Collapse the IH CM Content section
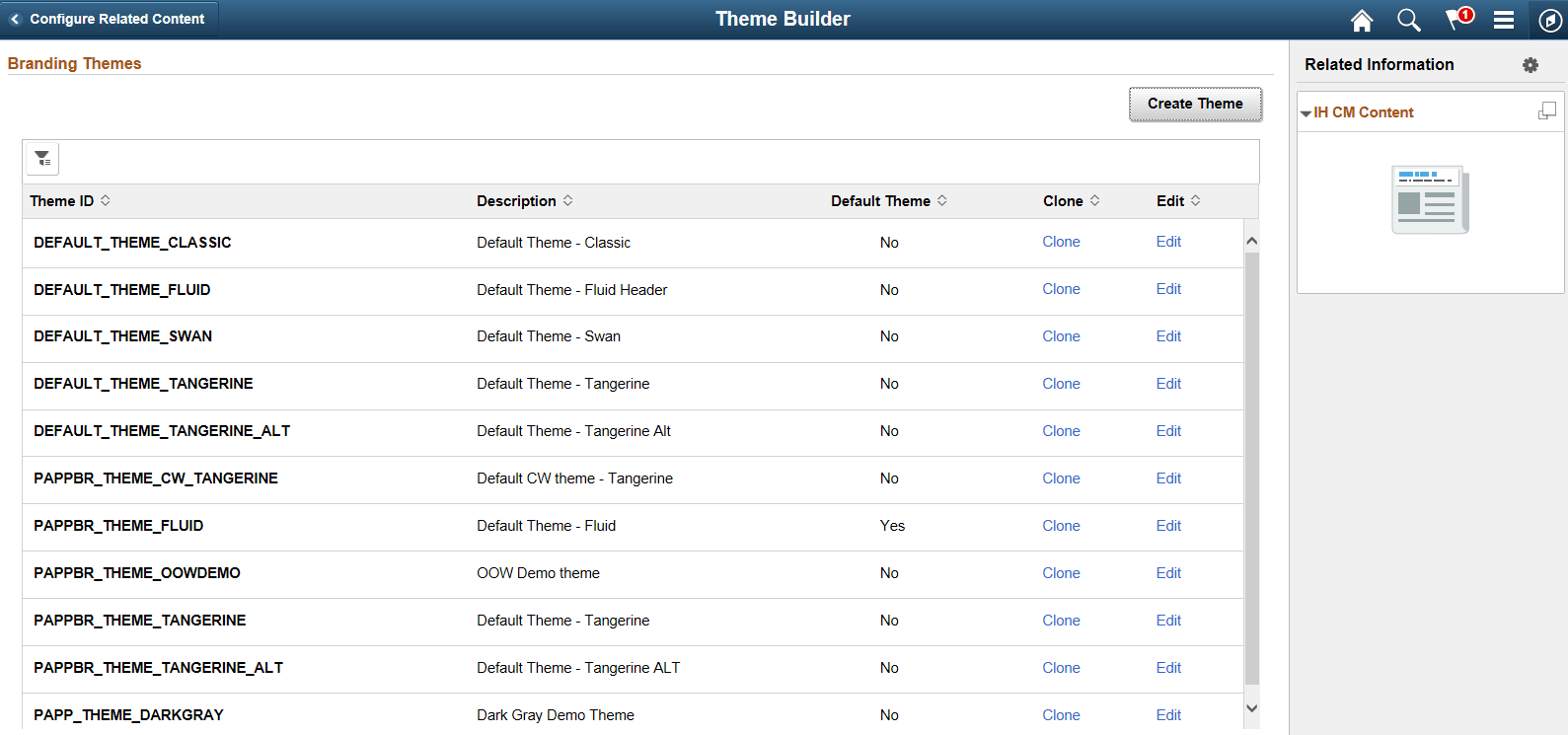The image size is (1568, 735). point(1306,113)
